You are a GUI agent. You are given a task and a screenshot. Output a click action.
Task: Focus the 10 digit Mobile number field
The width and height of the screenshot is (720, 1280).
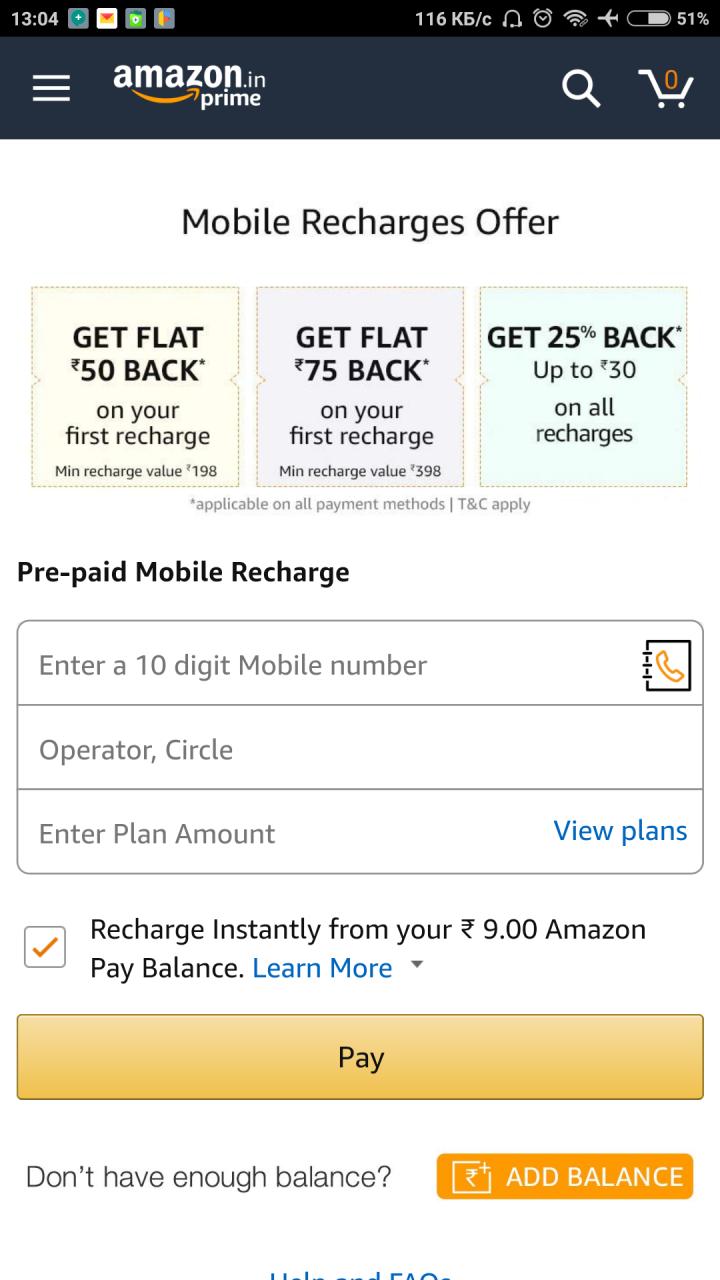click(320, 665)
